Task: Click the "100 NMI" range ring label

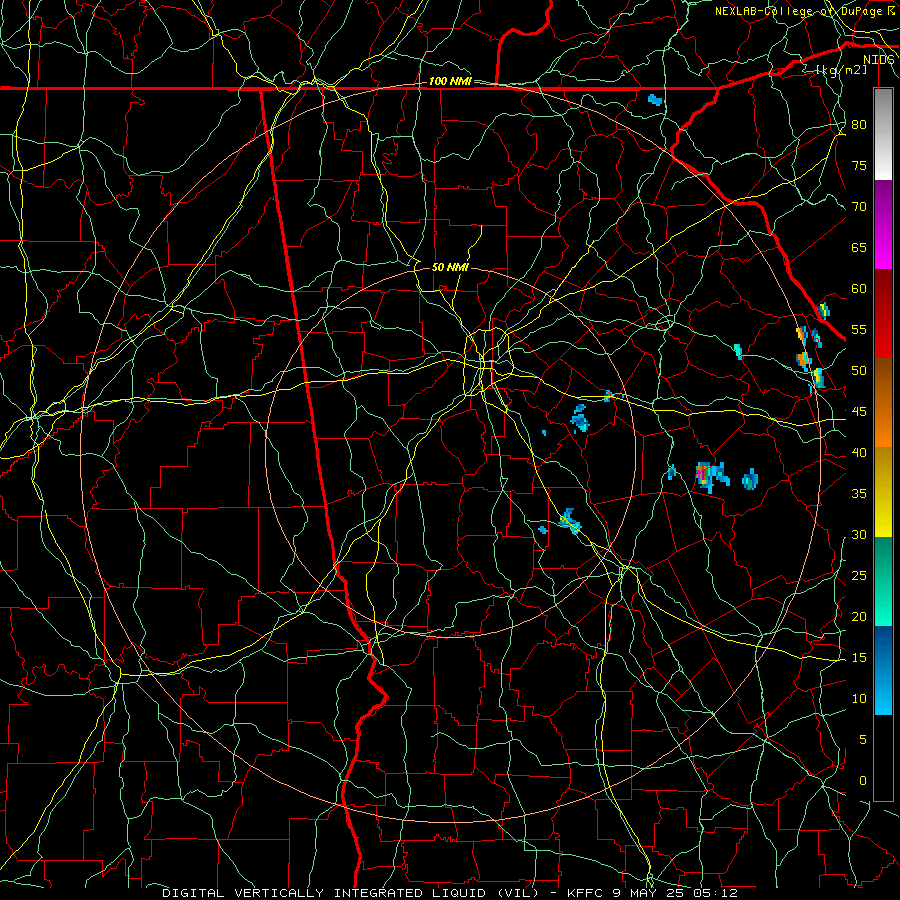Action: point(450,82)
